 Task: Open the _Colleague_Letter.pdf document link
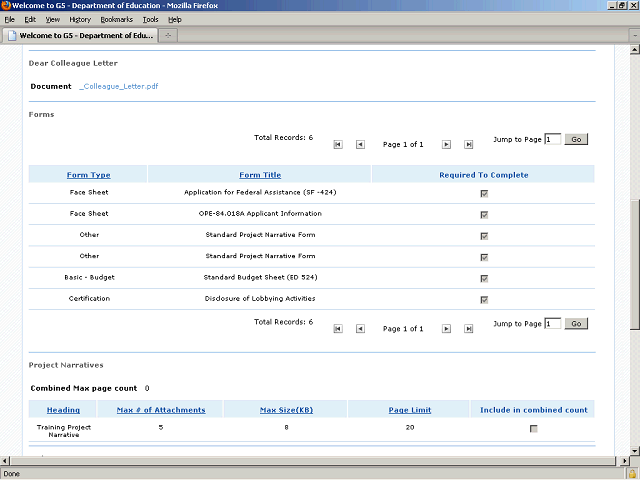click(x=119, y=87)
